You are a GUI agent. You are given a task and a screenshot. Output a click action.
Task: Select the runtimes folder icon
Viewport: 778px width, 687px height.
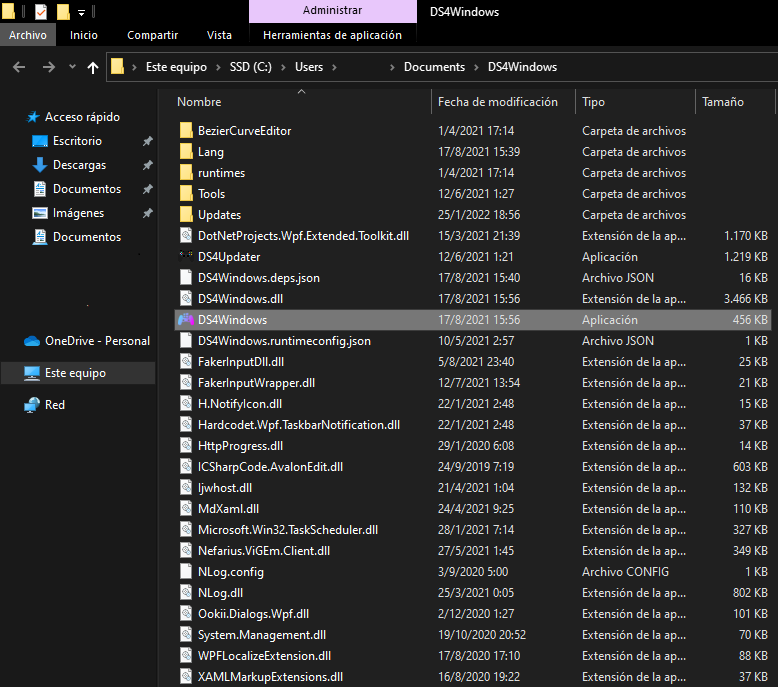click(186, 173)
